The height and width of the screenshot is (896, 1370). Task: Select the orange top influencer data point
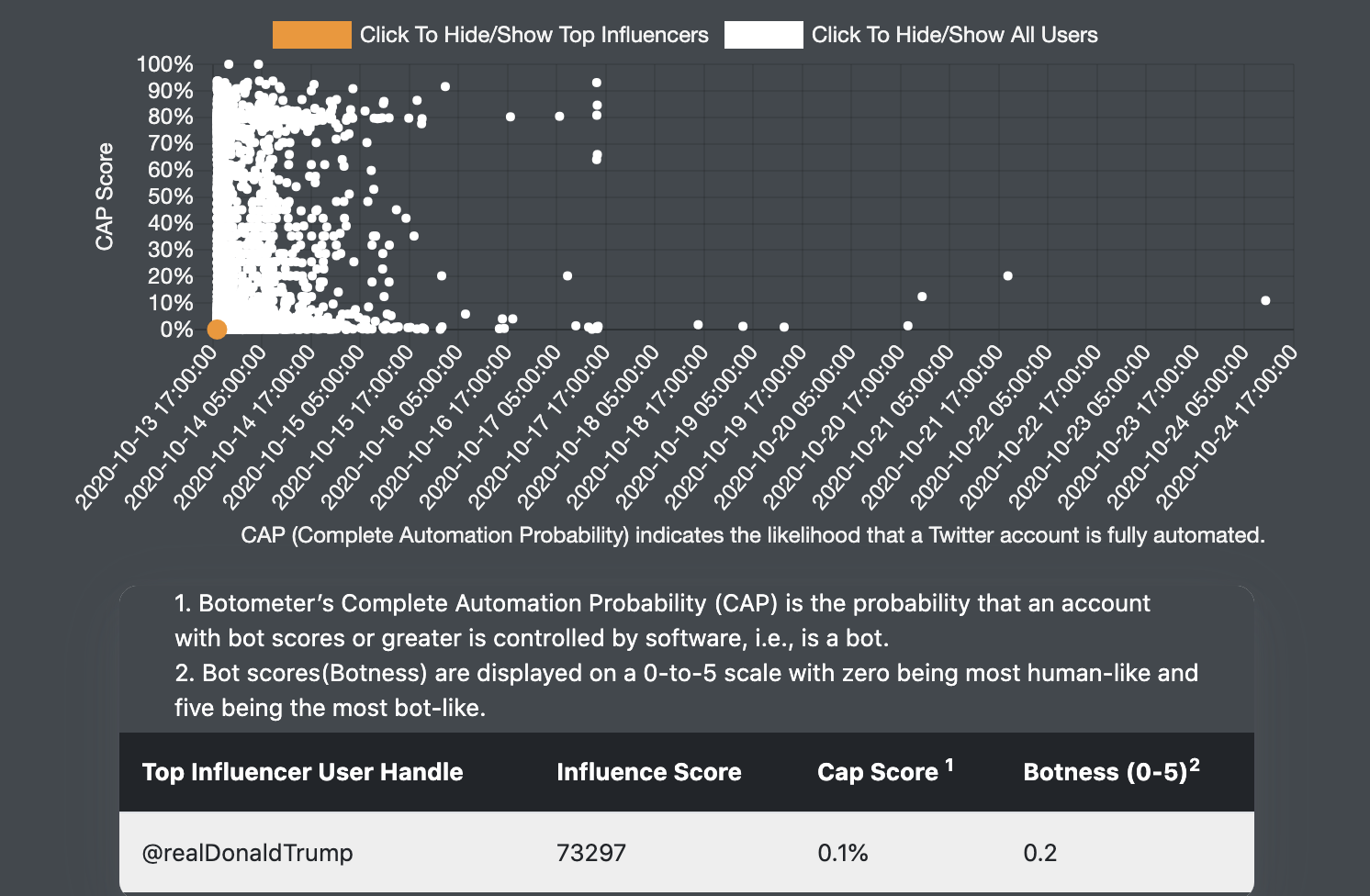[x=217, y=330]
